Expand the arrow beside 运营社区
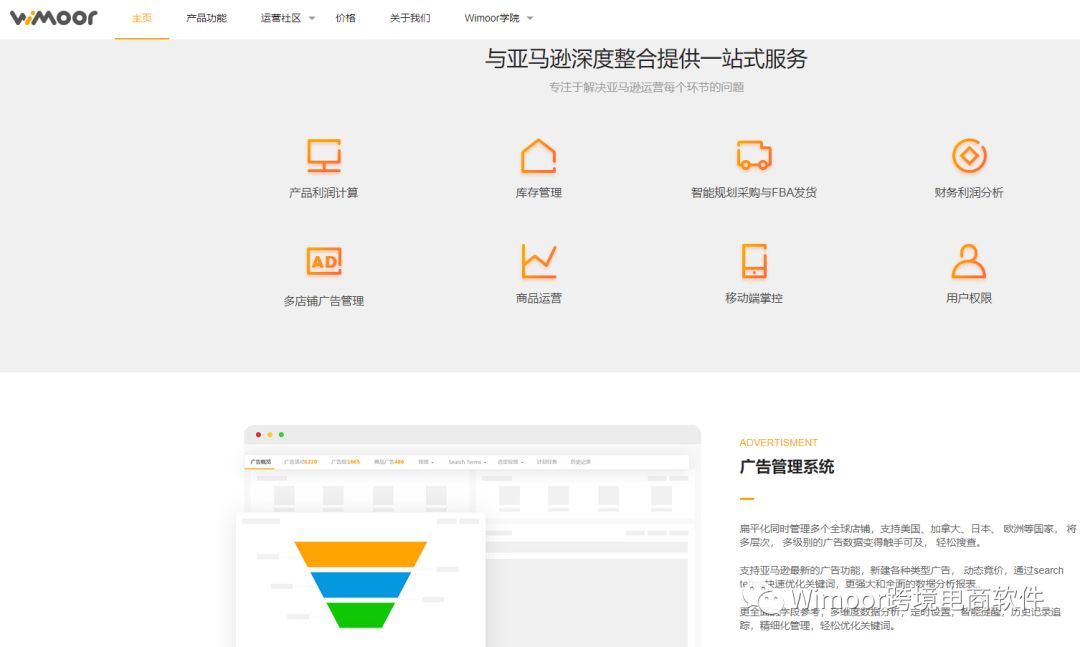This screenshot has width=1080, height=647. click(312, 19)
